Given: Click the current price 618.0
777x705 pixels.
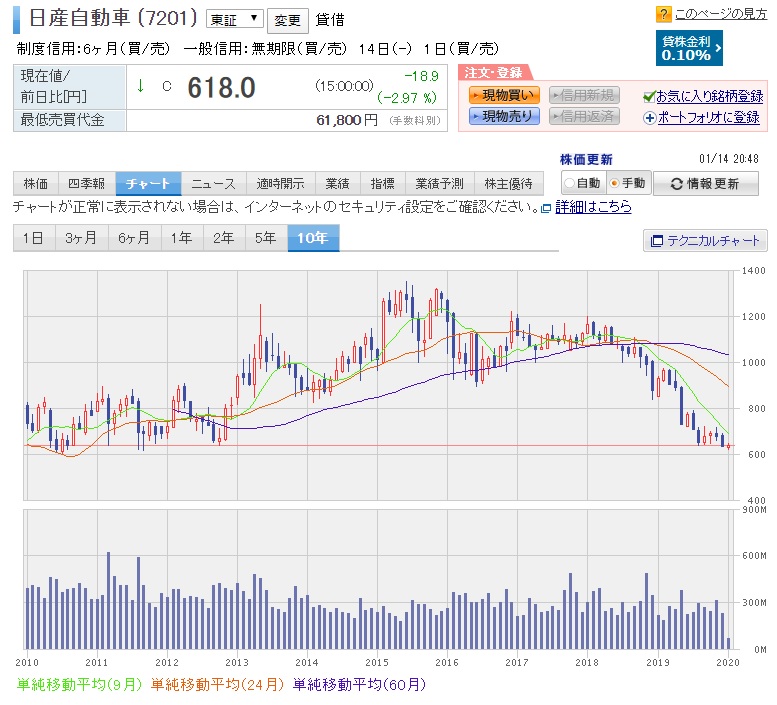Looking at the screenshot, I should (x=221, y=88).
